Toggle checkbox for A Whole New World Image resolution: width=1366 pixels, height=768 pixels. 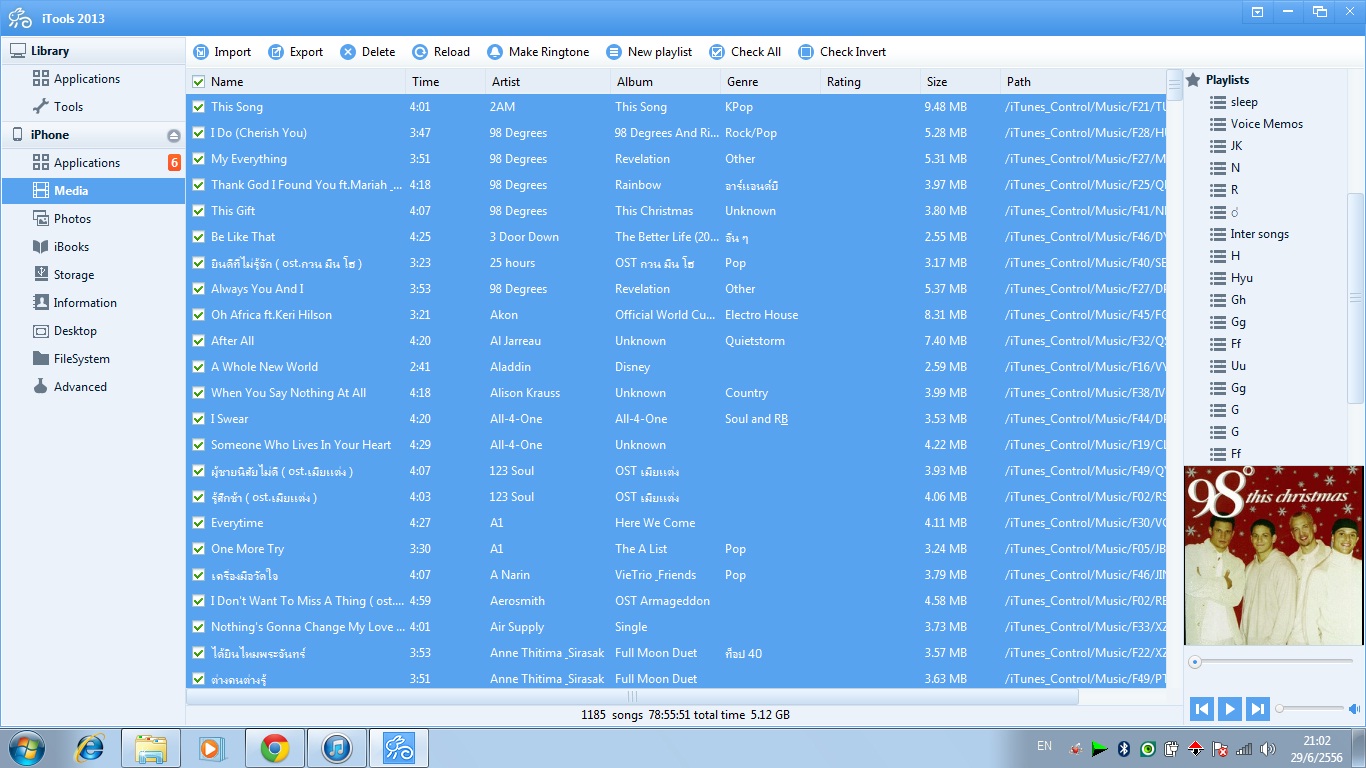pos(198,367)
